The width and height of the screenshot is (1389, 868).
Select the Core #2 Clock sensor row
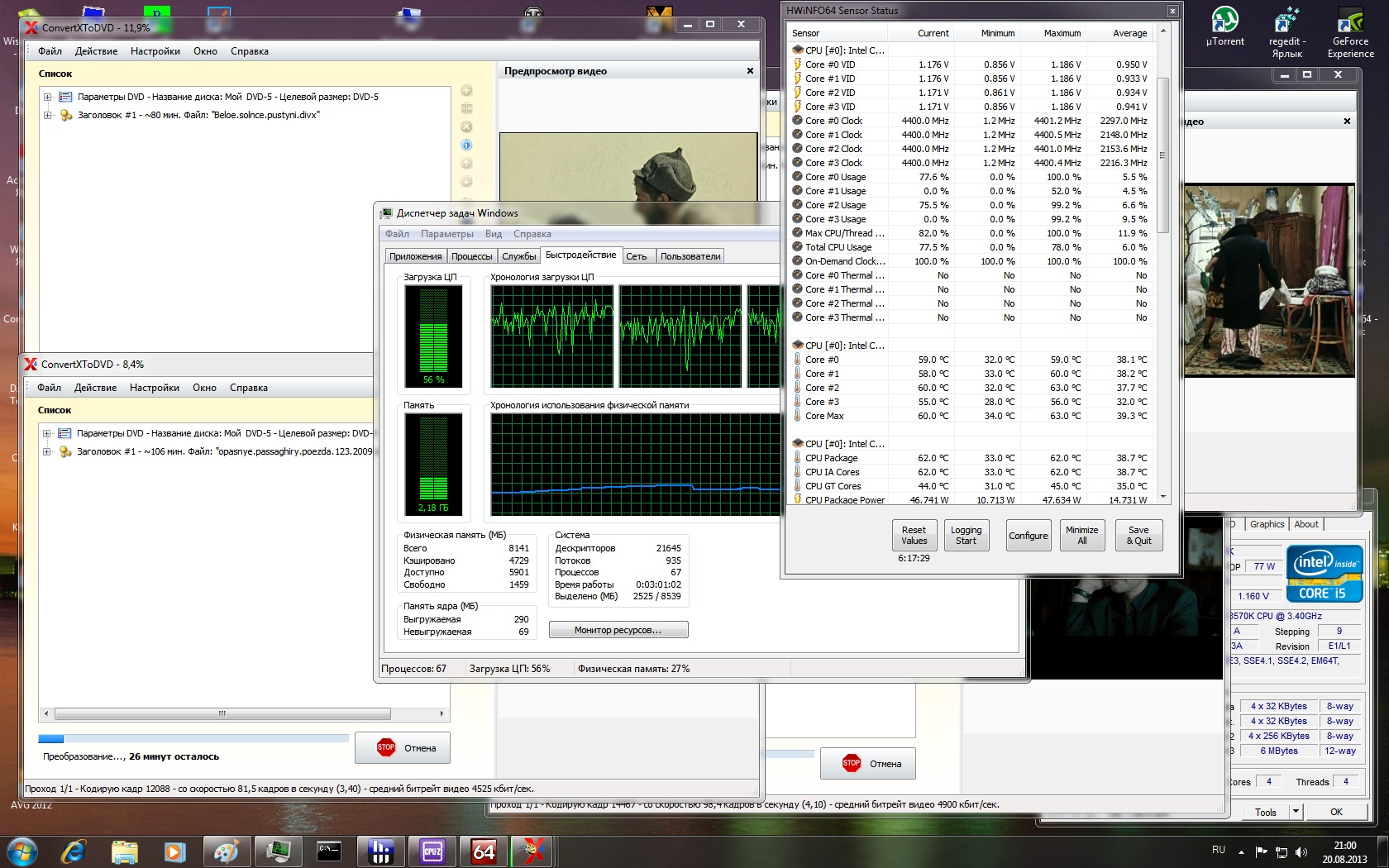click(x=971, y=149)
